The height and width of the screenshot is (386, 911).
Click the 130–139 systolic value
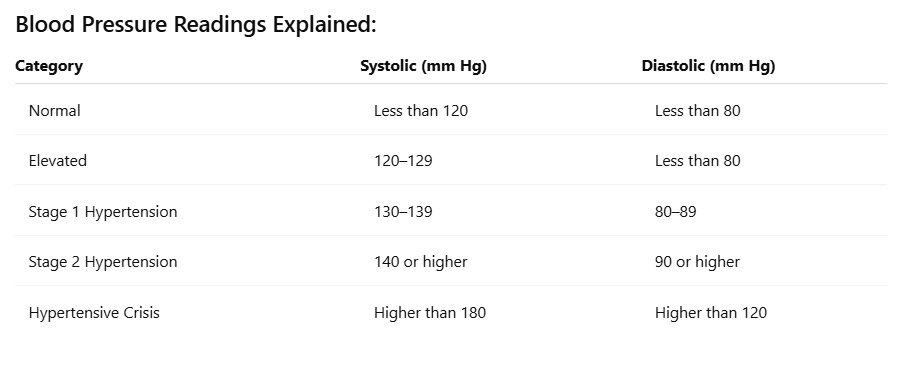403,212
